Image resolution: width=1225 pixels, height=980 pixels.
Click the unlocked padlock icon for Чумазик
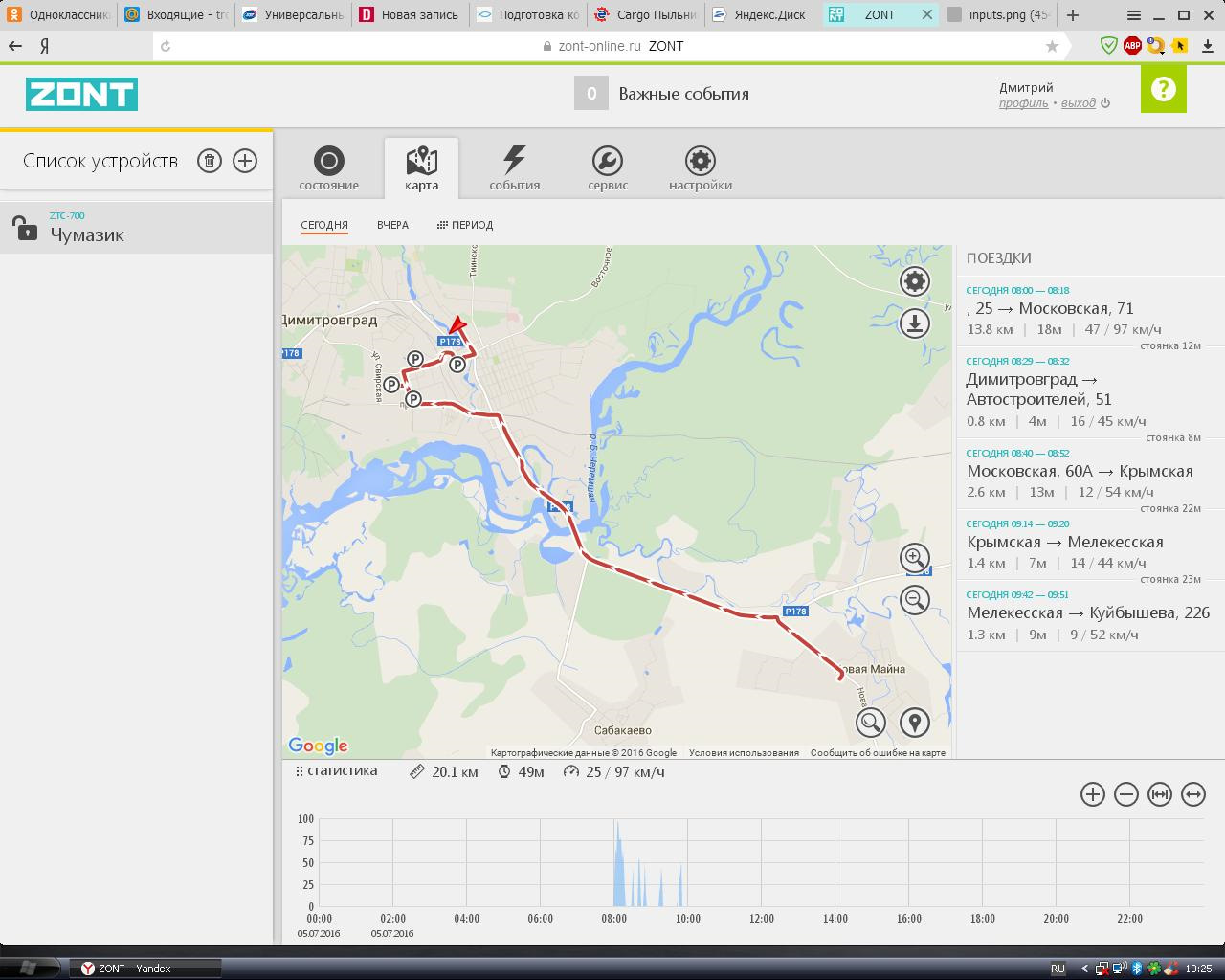(x=24, y=228)
